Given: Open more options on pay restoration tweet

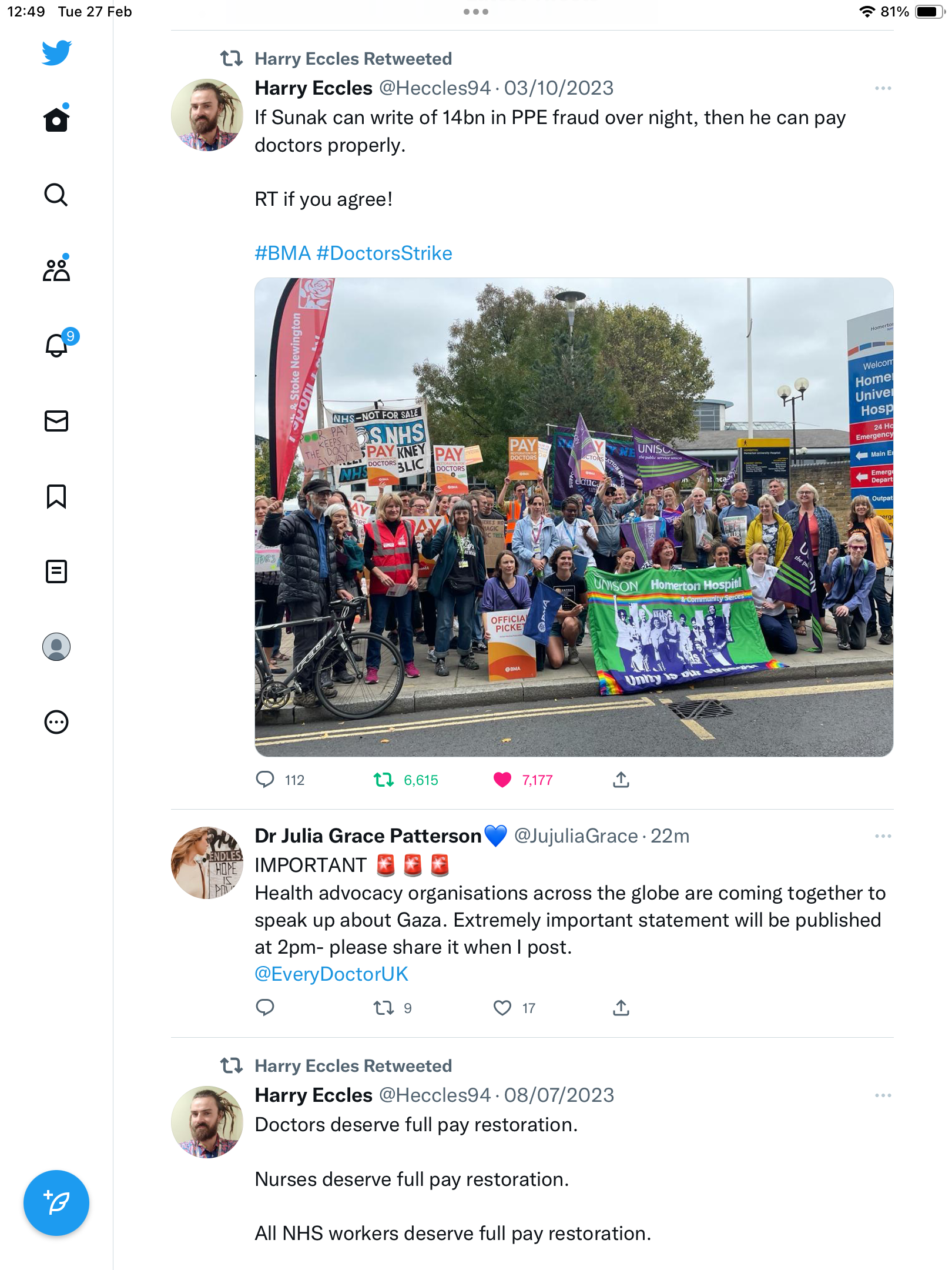Looking at the screenshot, I should 883,1095.
